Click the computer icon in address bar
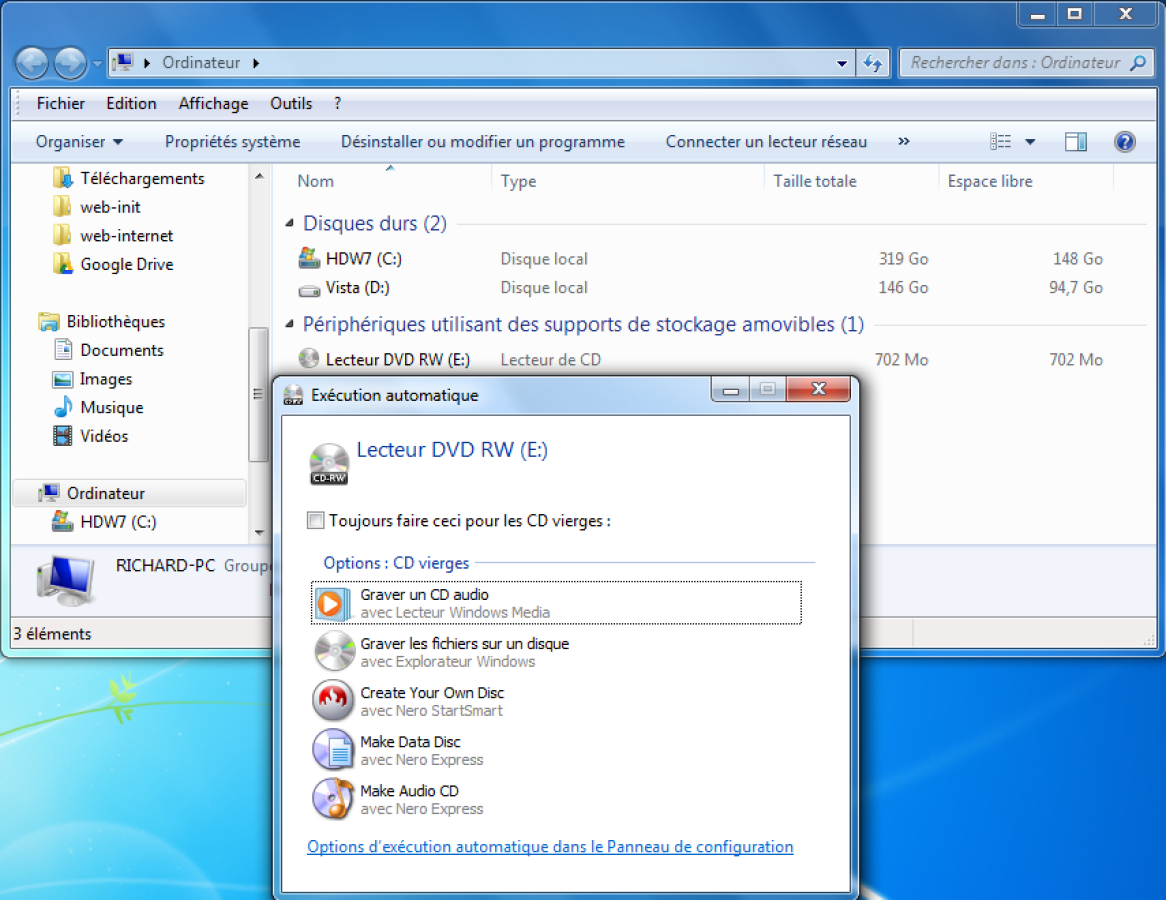The height and width of the screenshot is (900, 1166). [x=123, y=62]
